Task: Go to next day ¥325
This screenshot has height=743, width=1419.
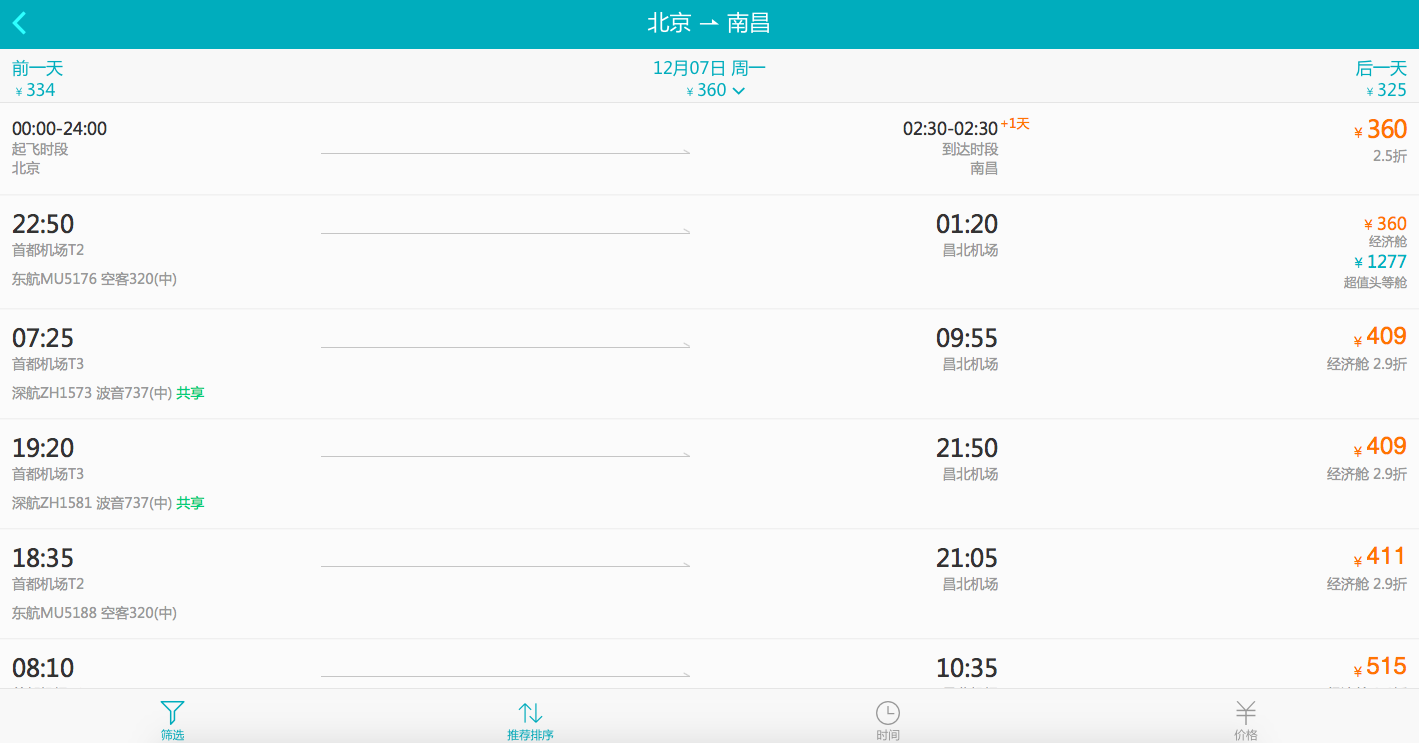Action: pos(1381,79)
